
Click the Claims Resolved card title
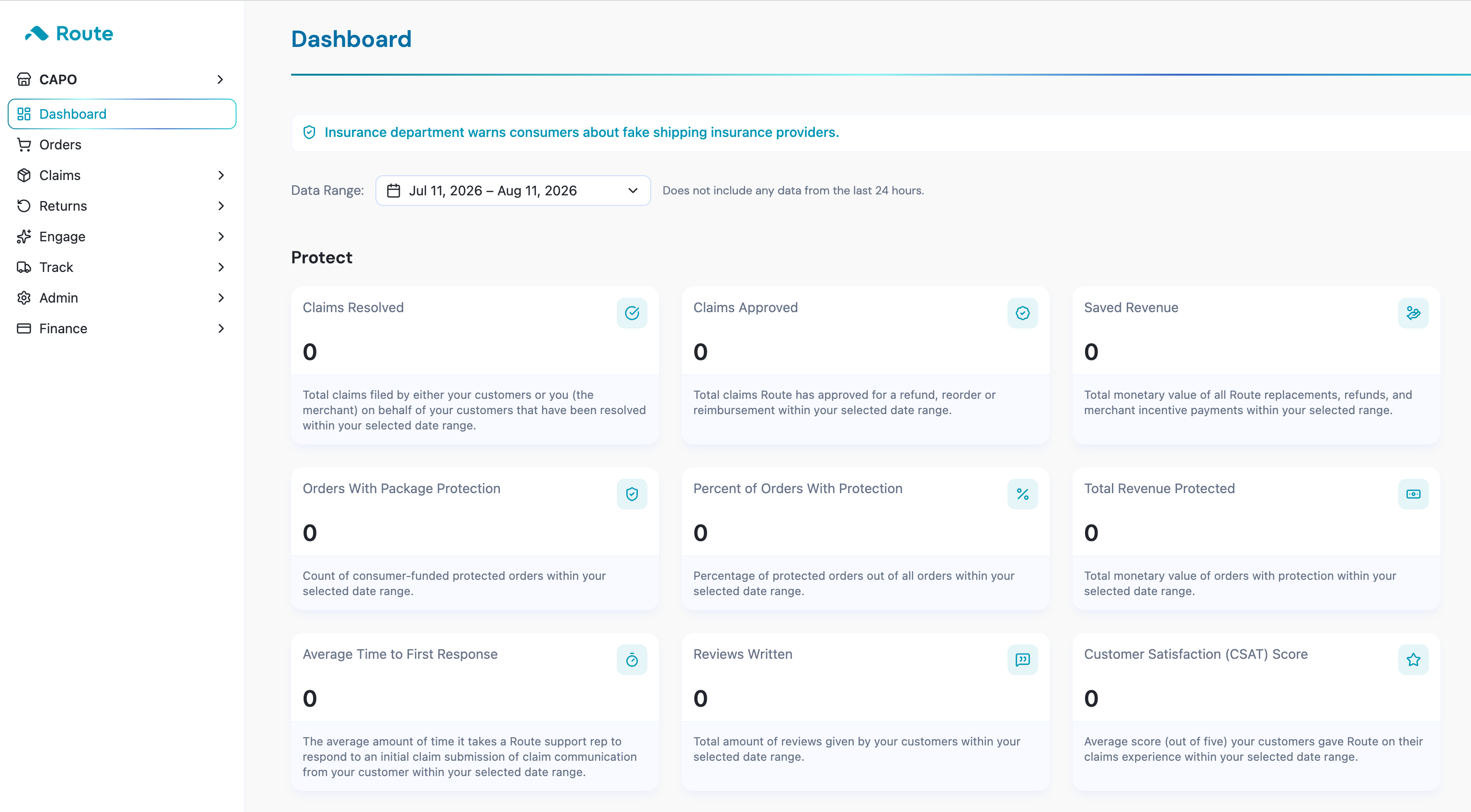pos(353,308)
